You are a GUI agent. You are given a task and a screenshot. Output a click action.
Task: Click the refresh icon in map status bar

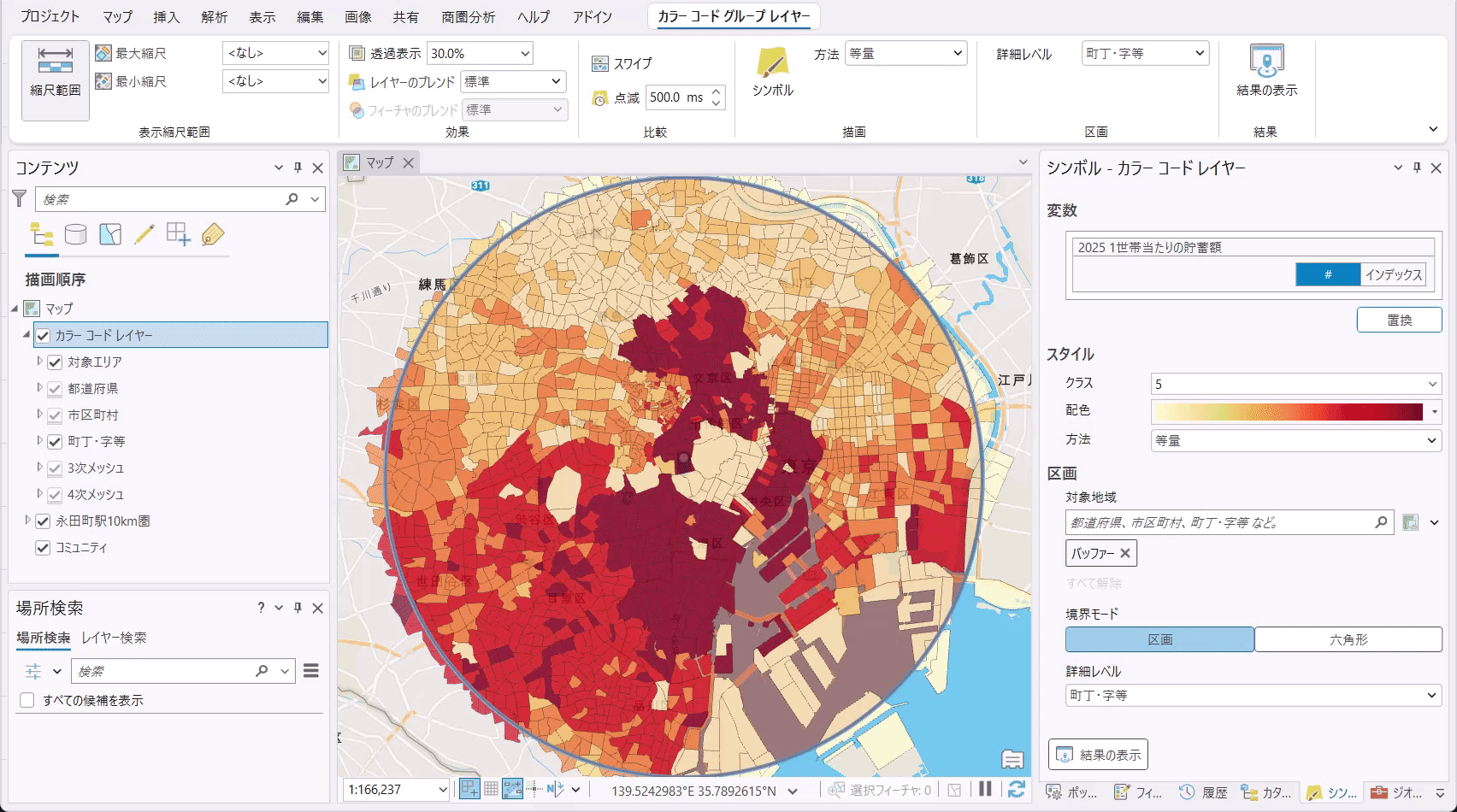[x=1016, y=790]
